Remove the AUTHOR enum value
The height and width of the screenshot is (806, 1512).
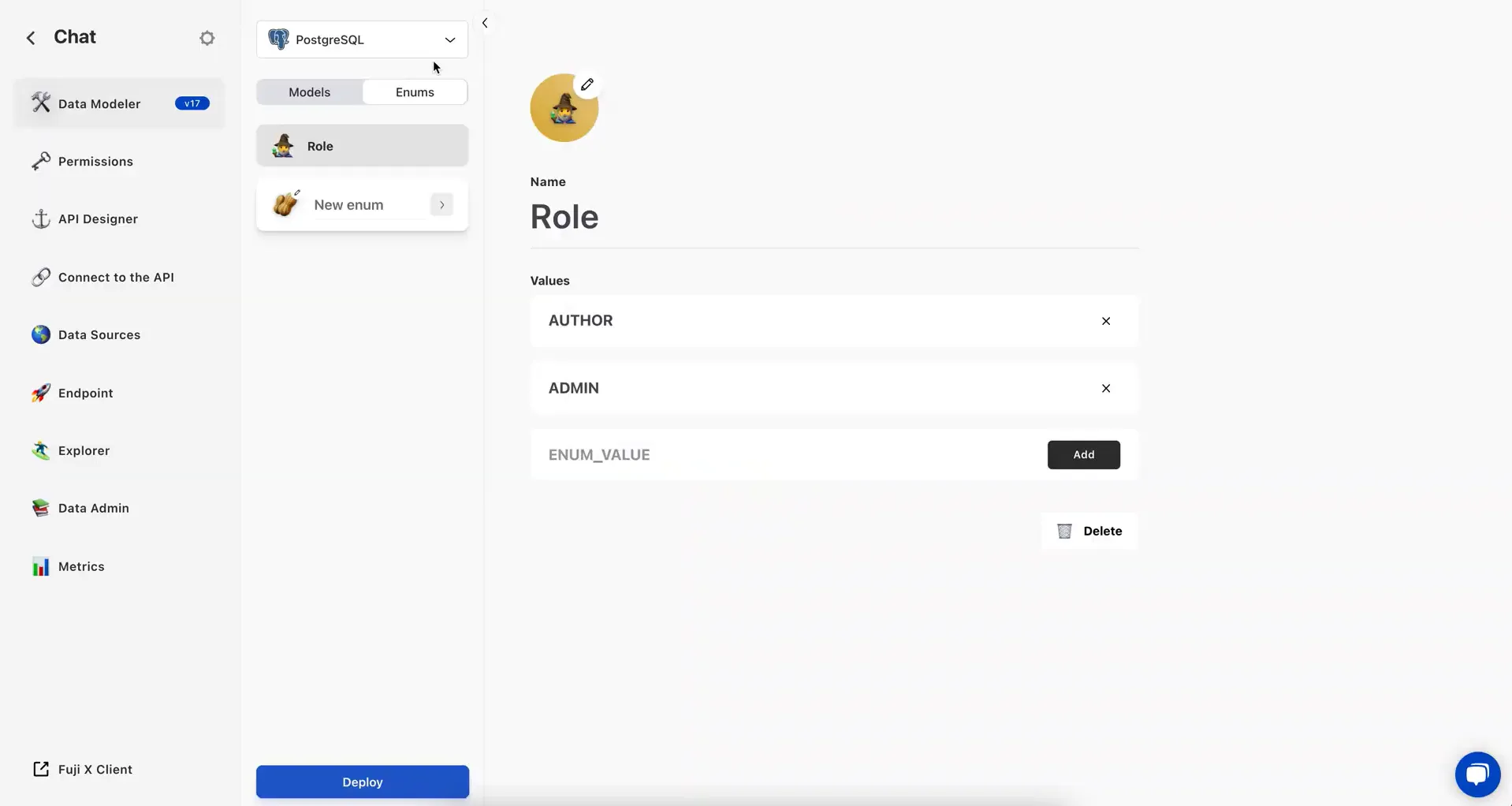[x=1106, y=321]
